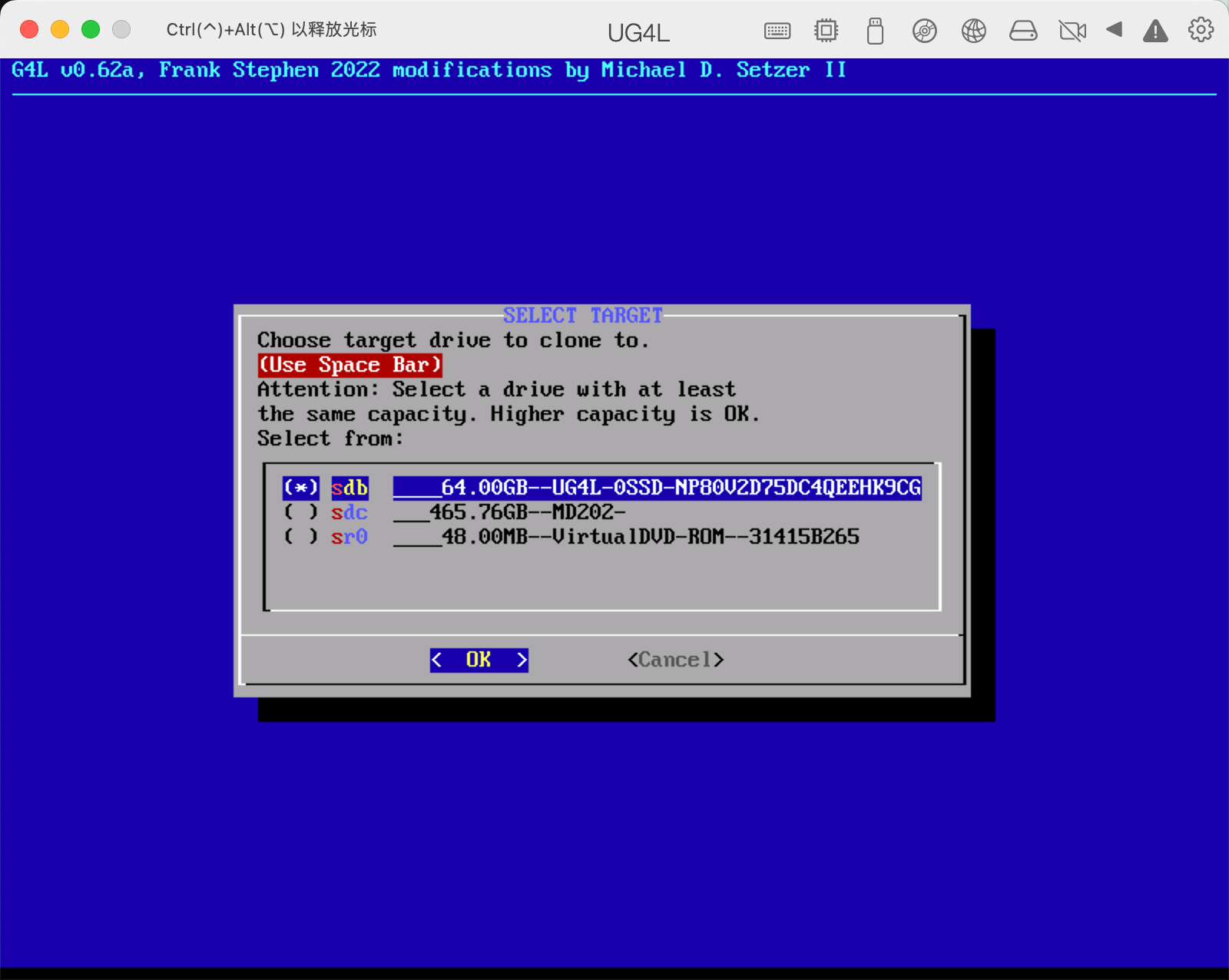Click the sdb drive radio button
The width and height of the screenshot is (1229, 980).
(300, 487)
